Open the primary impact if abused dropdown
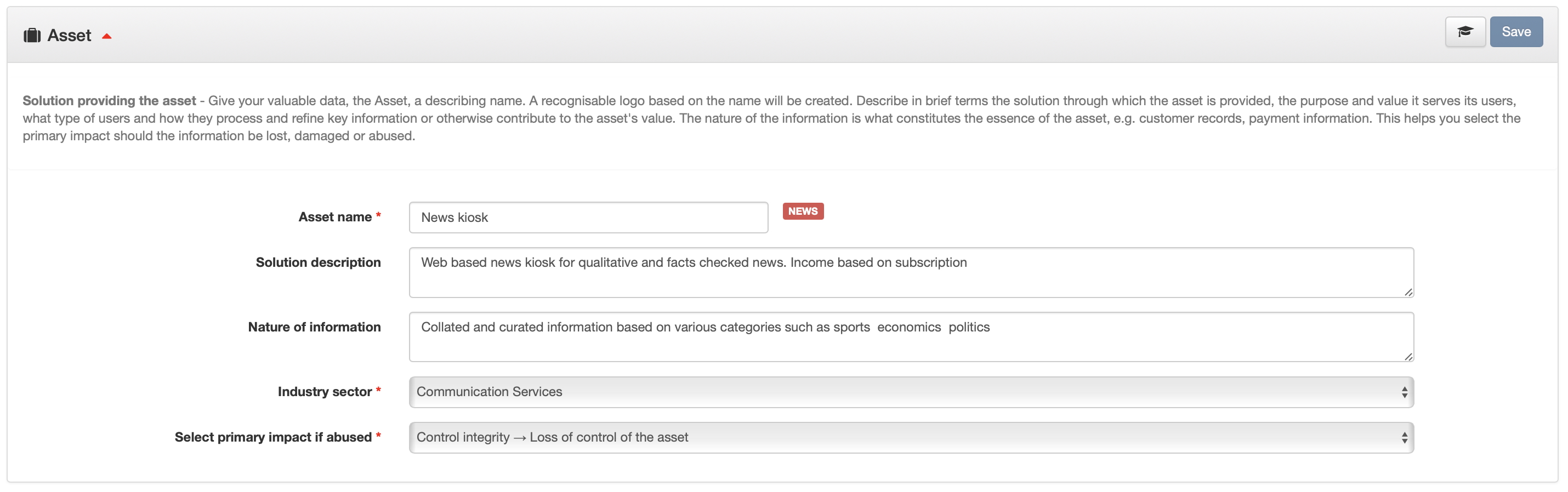Screen dimensions: 1568x492 (911, 437)
